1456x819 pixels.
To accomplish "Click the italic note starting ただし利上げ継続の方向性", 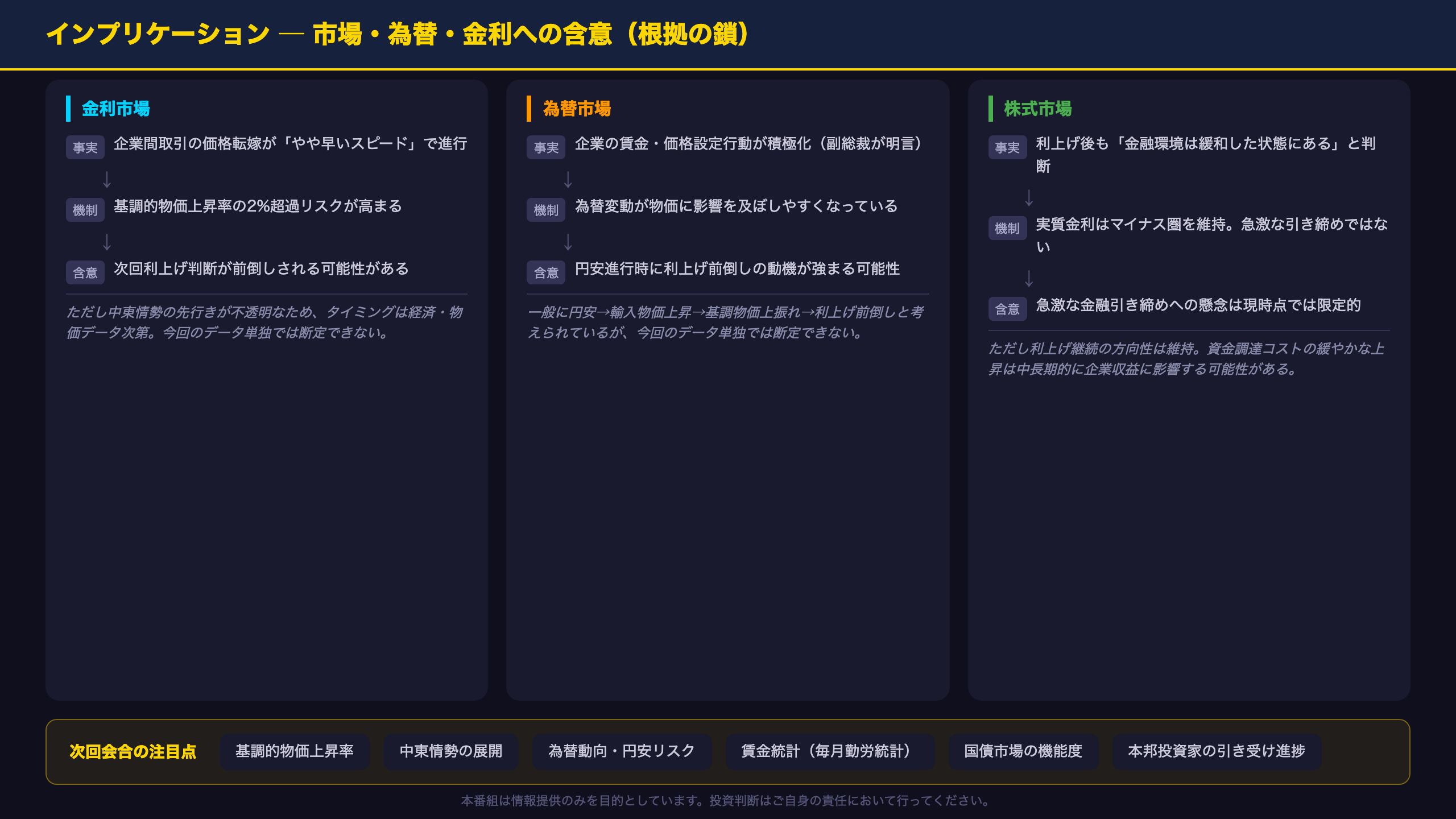I will click(1186, 358).
